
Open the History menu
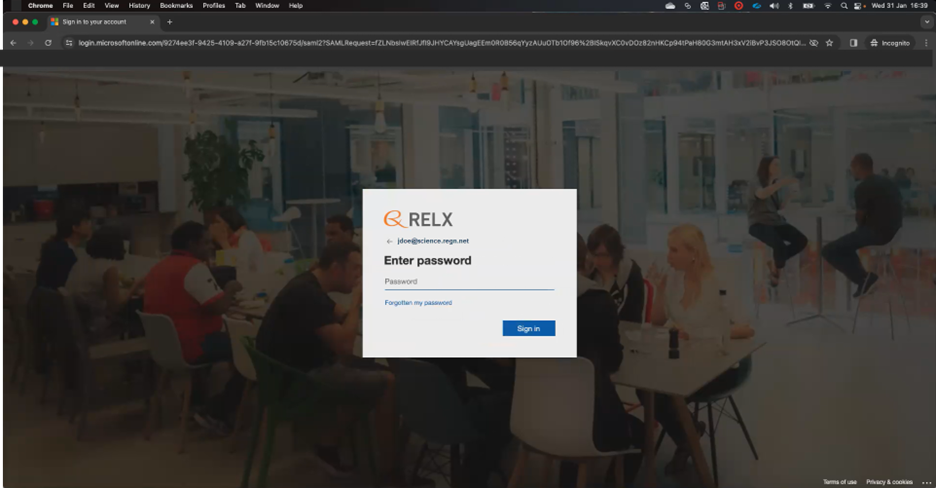139,5
